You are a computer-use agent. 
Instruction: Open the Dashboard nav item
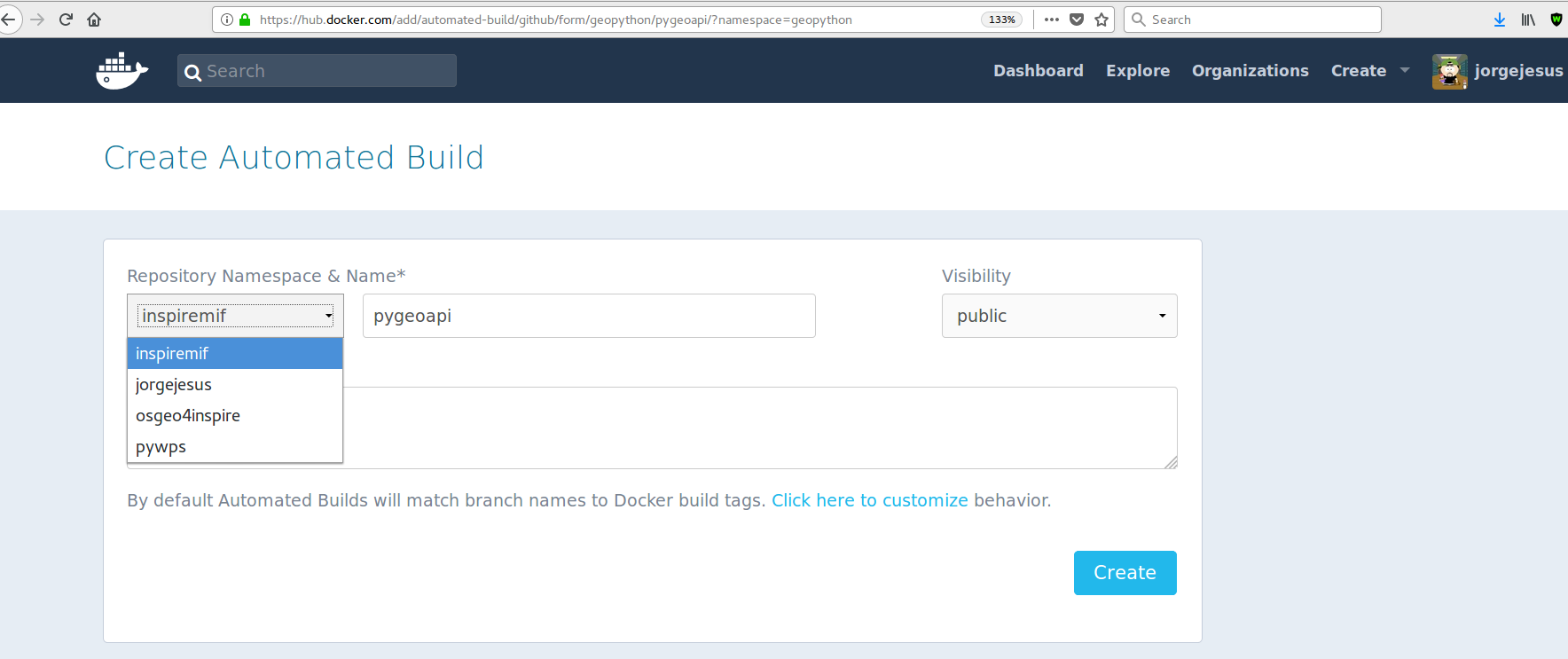[x=1038, y=71]
